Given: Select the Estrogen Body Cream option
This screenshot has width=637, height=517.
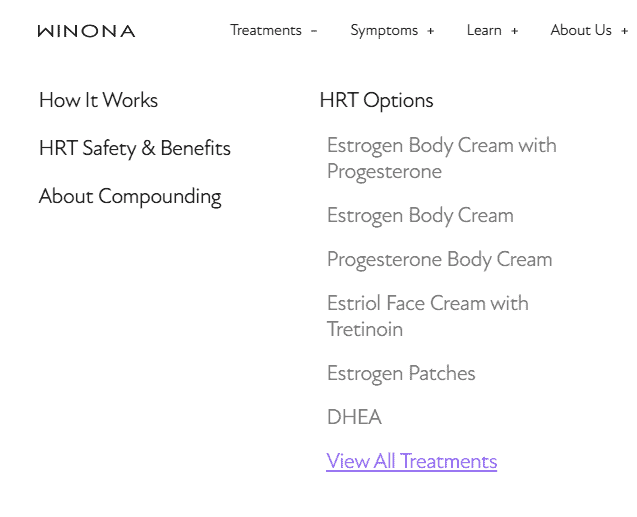Looking at the screenshot, I should [x=420, y=215].
